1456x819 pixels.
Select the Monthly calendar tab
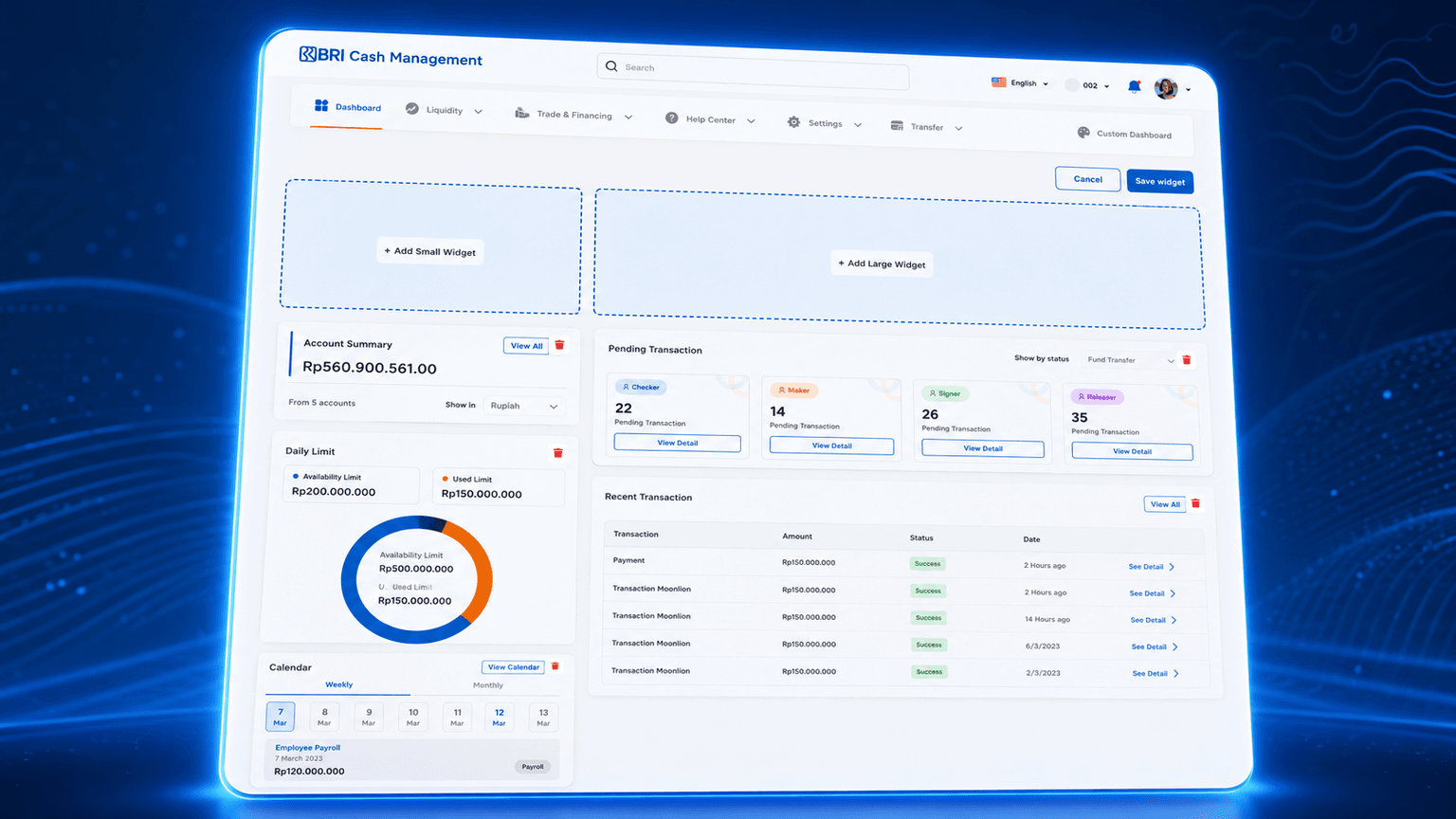pos(488,685)
